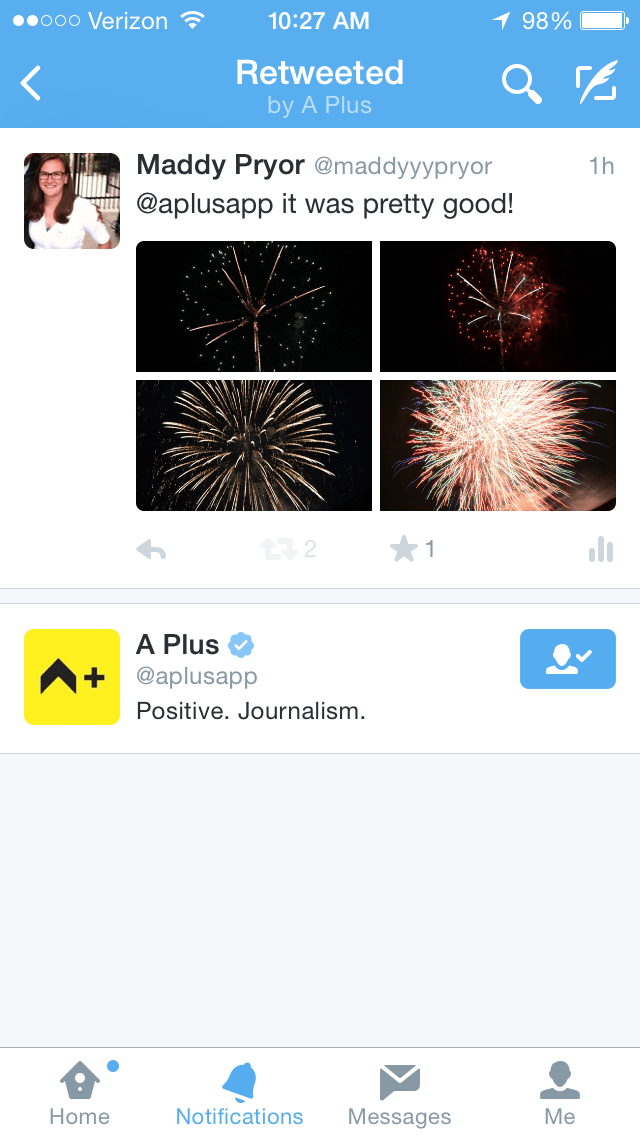640x1136 pixels.
Task: Open the A Plus yellow logo avatar
Action: (x=72, y=677)
